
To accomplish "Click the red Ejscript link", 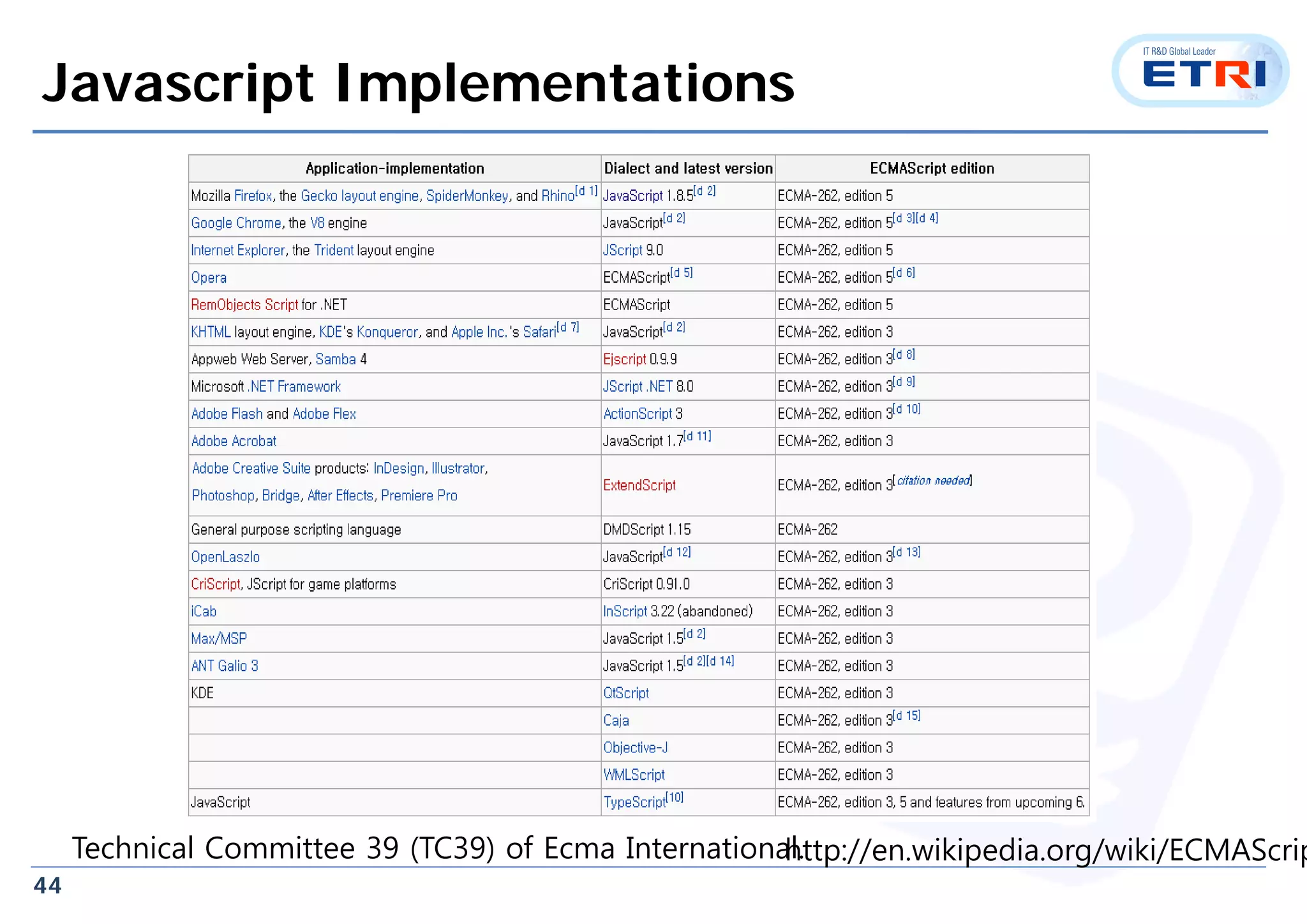I will [625, 359].
